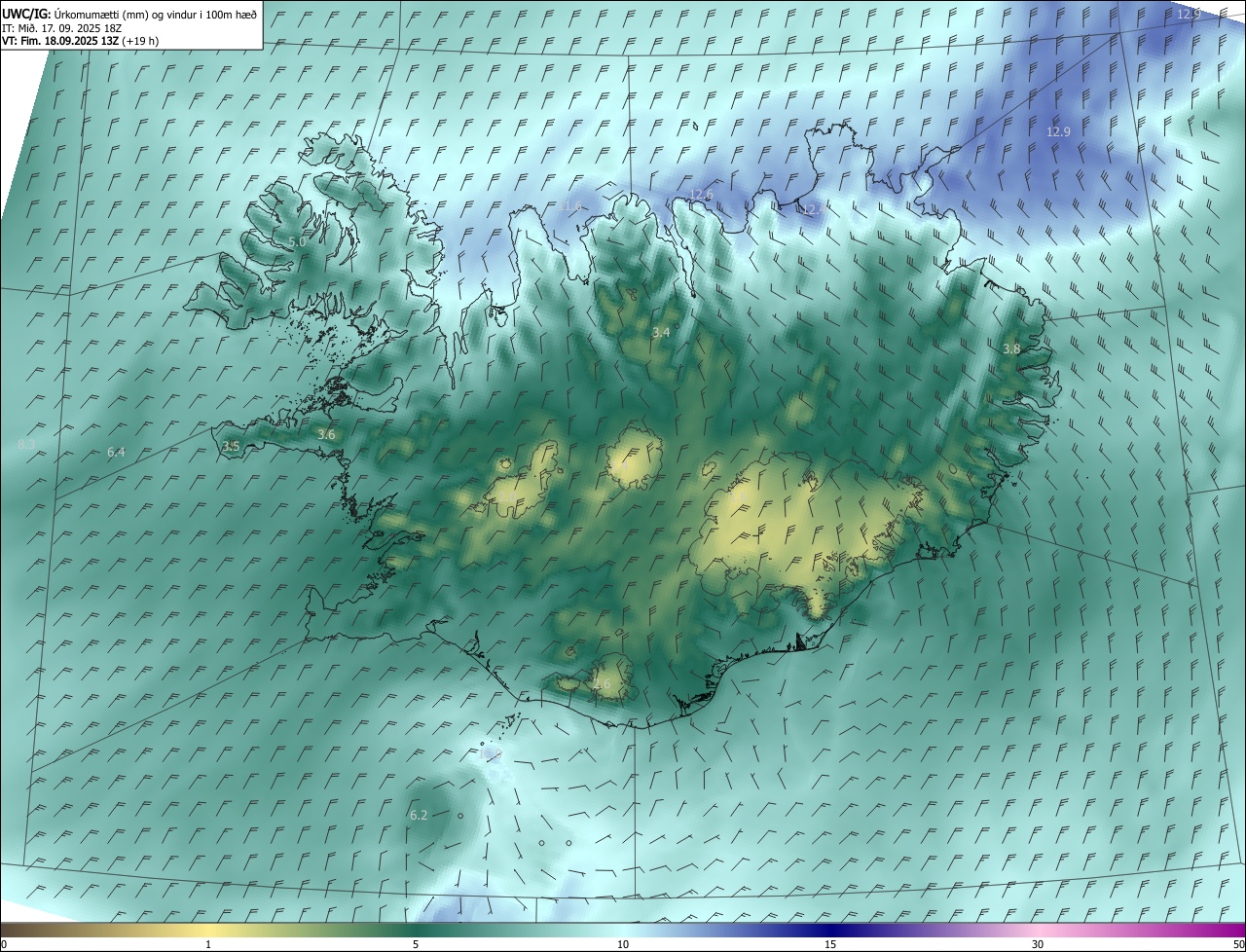Viewport: 1246px width, 952px height.
Task: Click the 'VT: Fim. 18.09.2025 13Z (+19 h)' line
Action: (80, 41)
